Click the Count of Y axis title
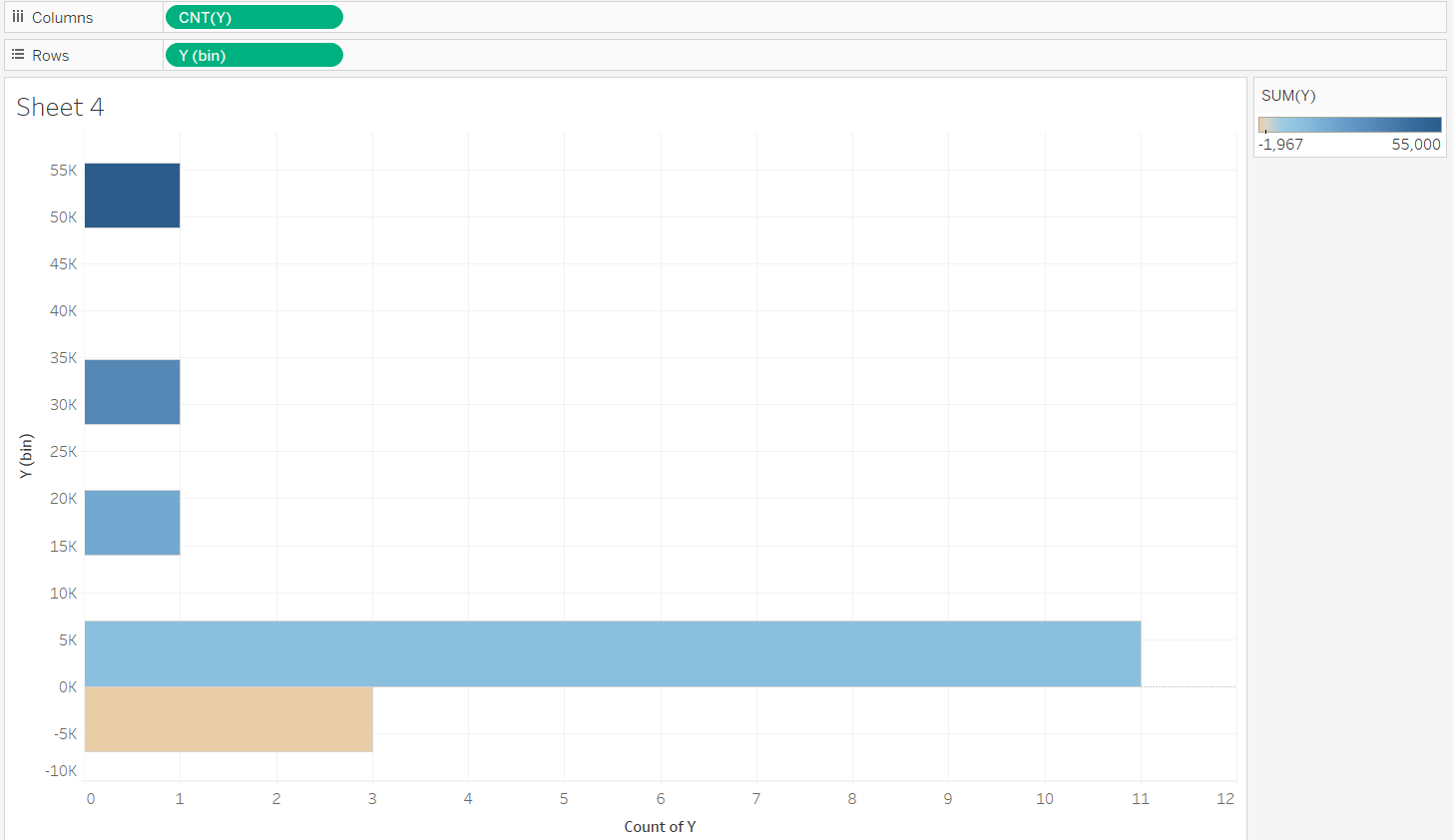The image size is (1453, 840). pos(660,826)
